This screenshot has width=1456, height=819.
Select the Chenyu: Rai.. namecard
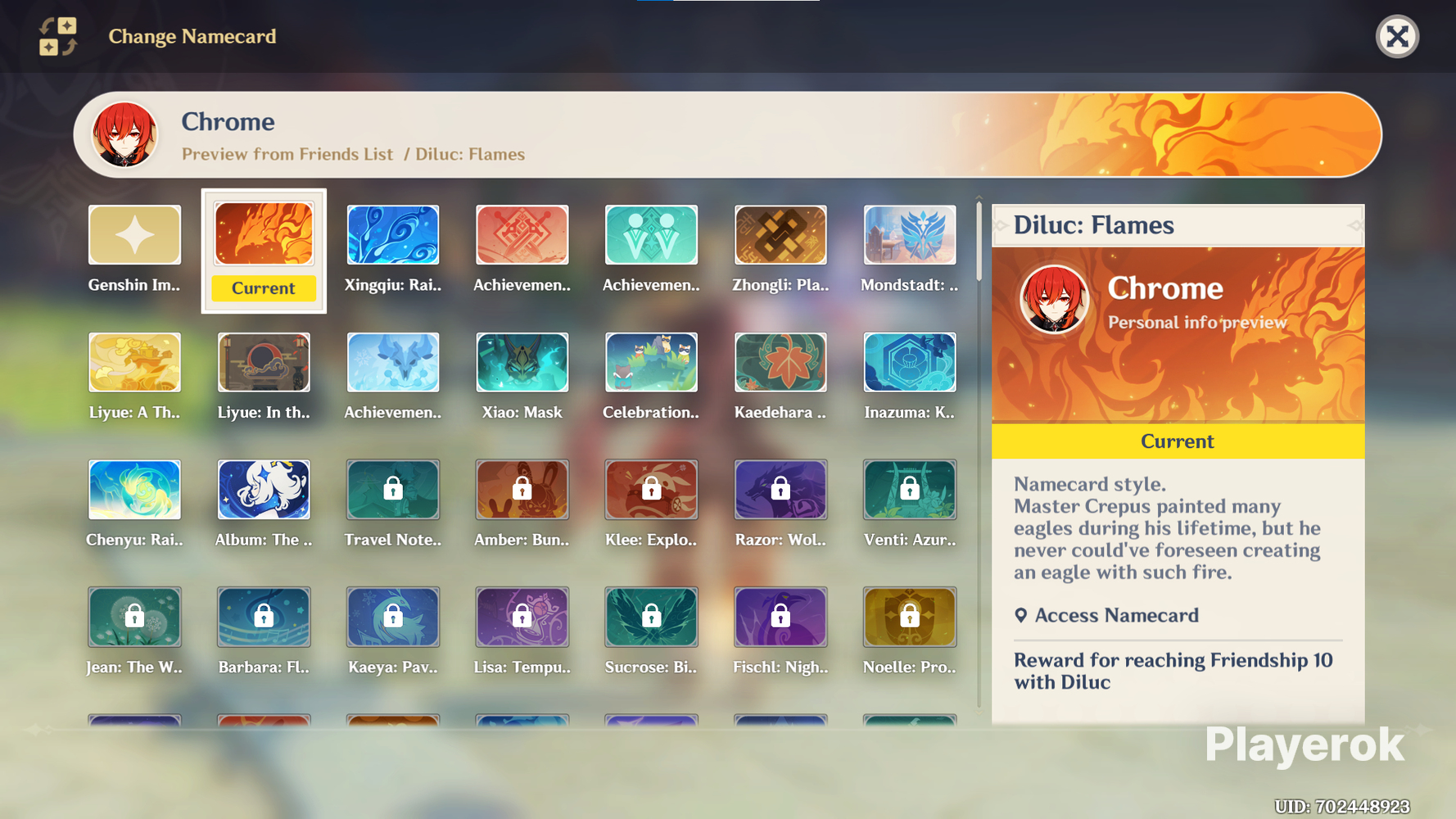pyautogui.click(x=134, y=490)
